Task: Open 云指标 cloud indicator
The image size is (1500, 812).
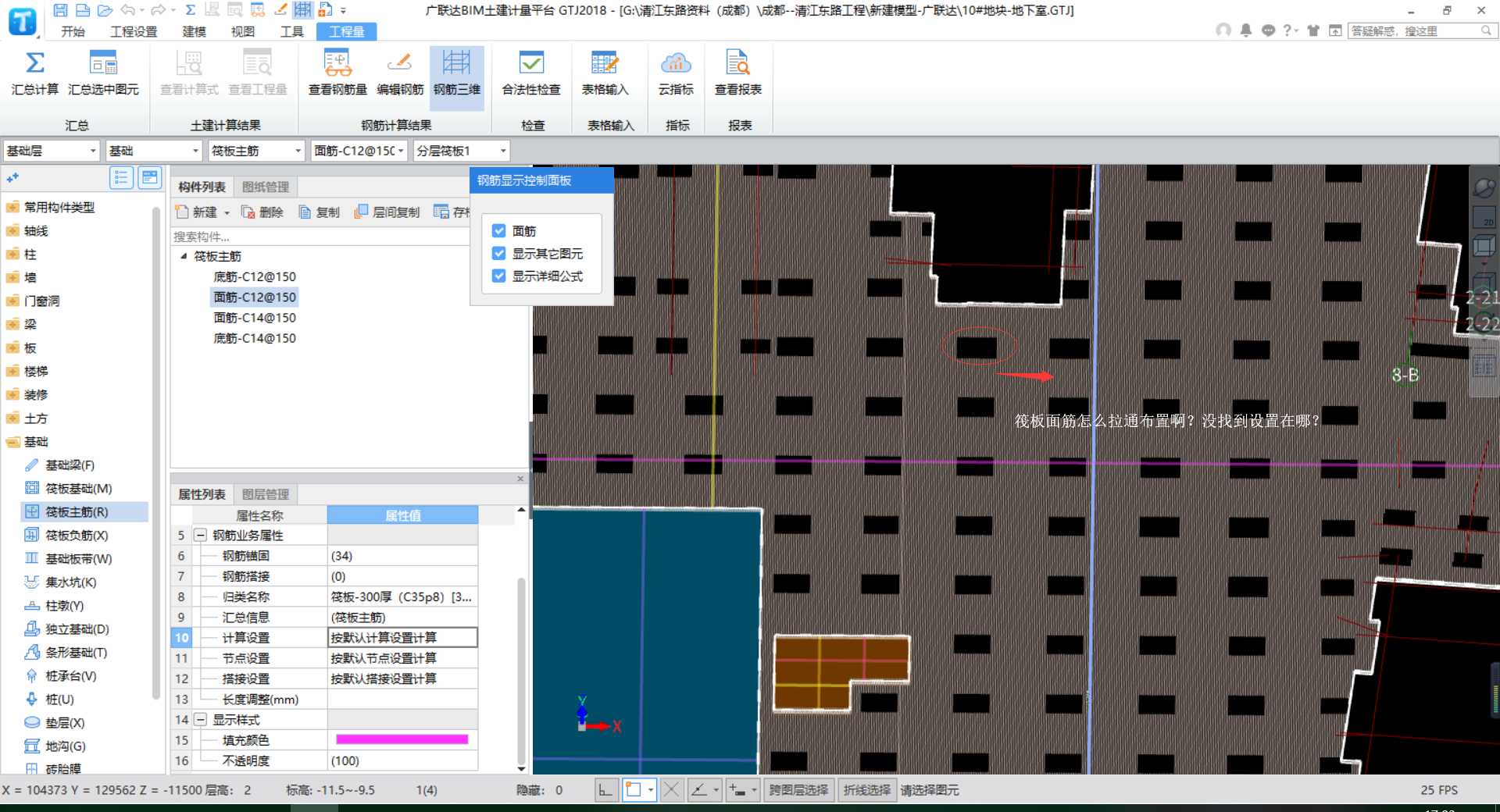Action: pyautogui.click(x=676, y=73)
